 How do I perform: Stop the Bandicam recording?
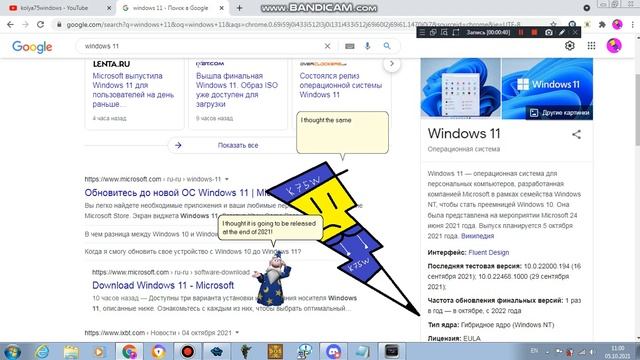click(534, 32)
